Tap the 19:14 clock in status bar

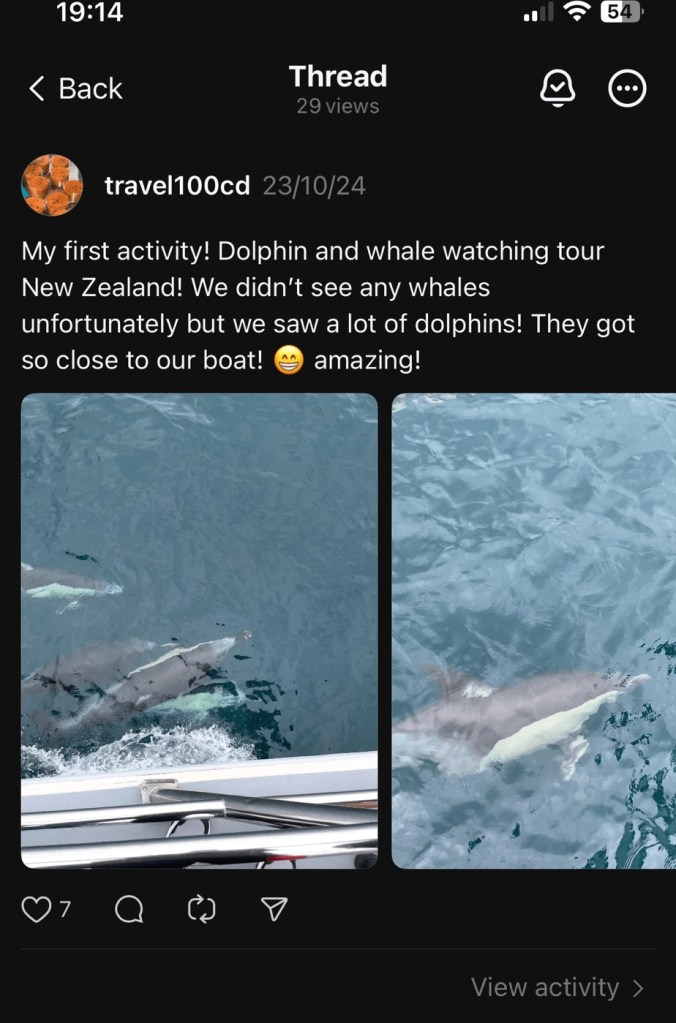pyautogui.click(x=89, y=12)
